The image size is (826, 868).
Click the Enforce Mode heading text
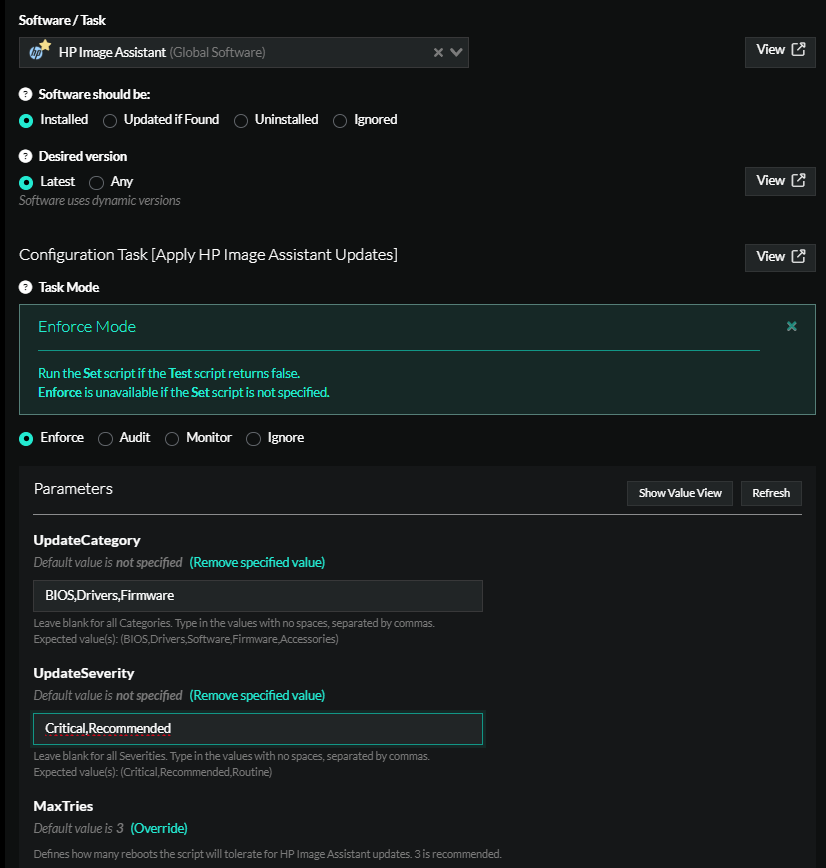pyautogui.click(x=87, y=327)
